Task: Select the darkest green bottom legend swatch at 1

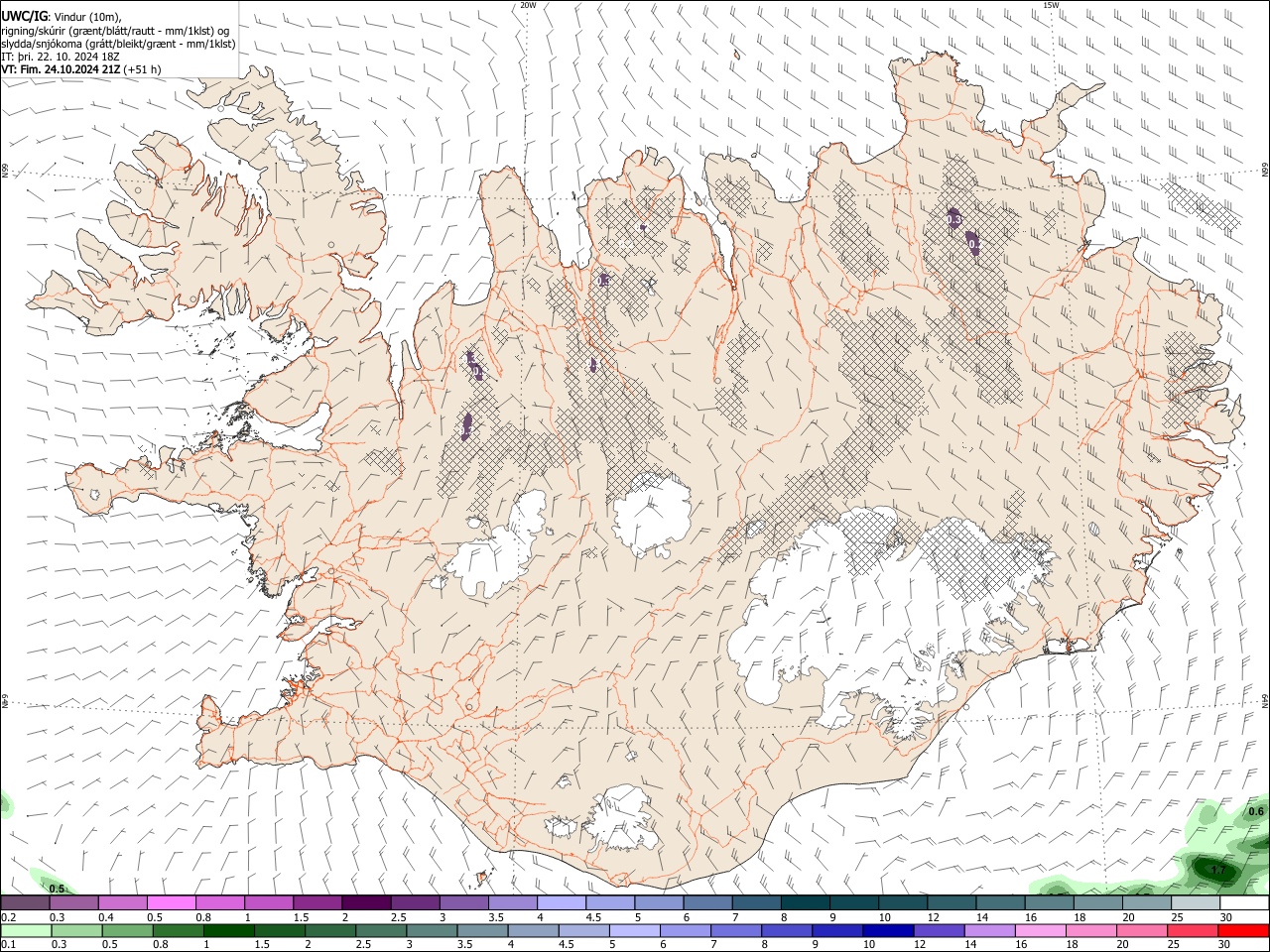Action: (228, 930)
